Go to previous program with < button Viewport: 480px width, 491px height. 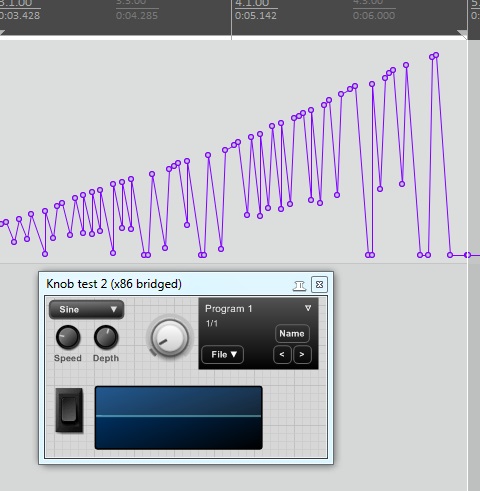[282, 354]
